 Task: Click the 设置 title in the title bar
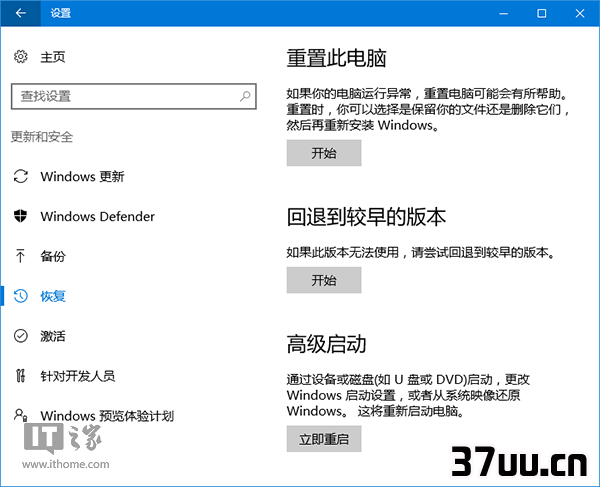[x=61, y=13]
